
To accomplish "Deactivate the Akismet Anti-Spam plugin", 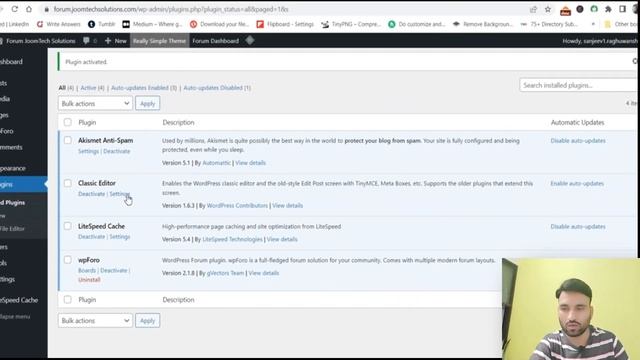I will pos(117,151).
